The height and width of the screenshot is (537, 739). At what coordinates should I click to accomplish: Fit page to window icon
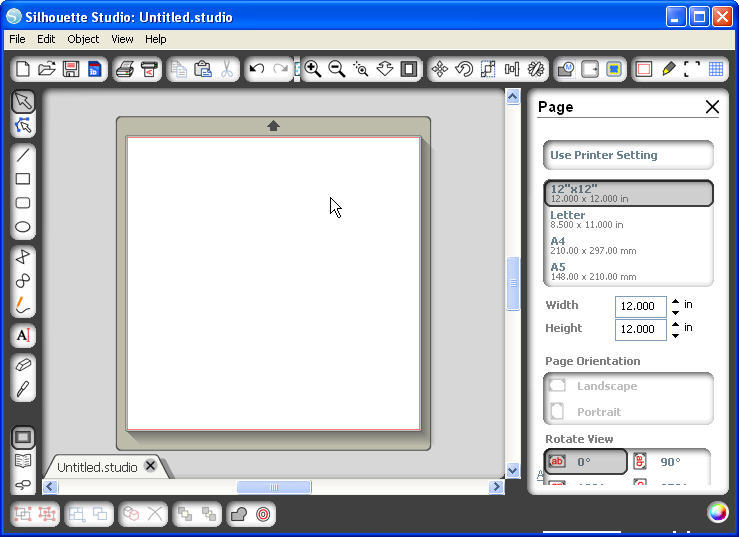pos(409,69)
